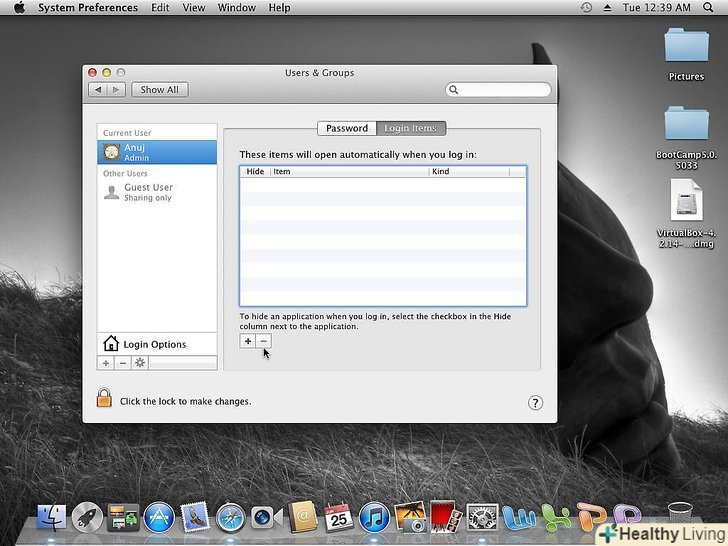This screenshot has height=546, width=728.
Task: Select the Login Items tab
Action: [411, 128]
